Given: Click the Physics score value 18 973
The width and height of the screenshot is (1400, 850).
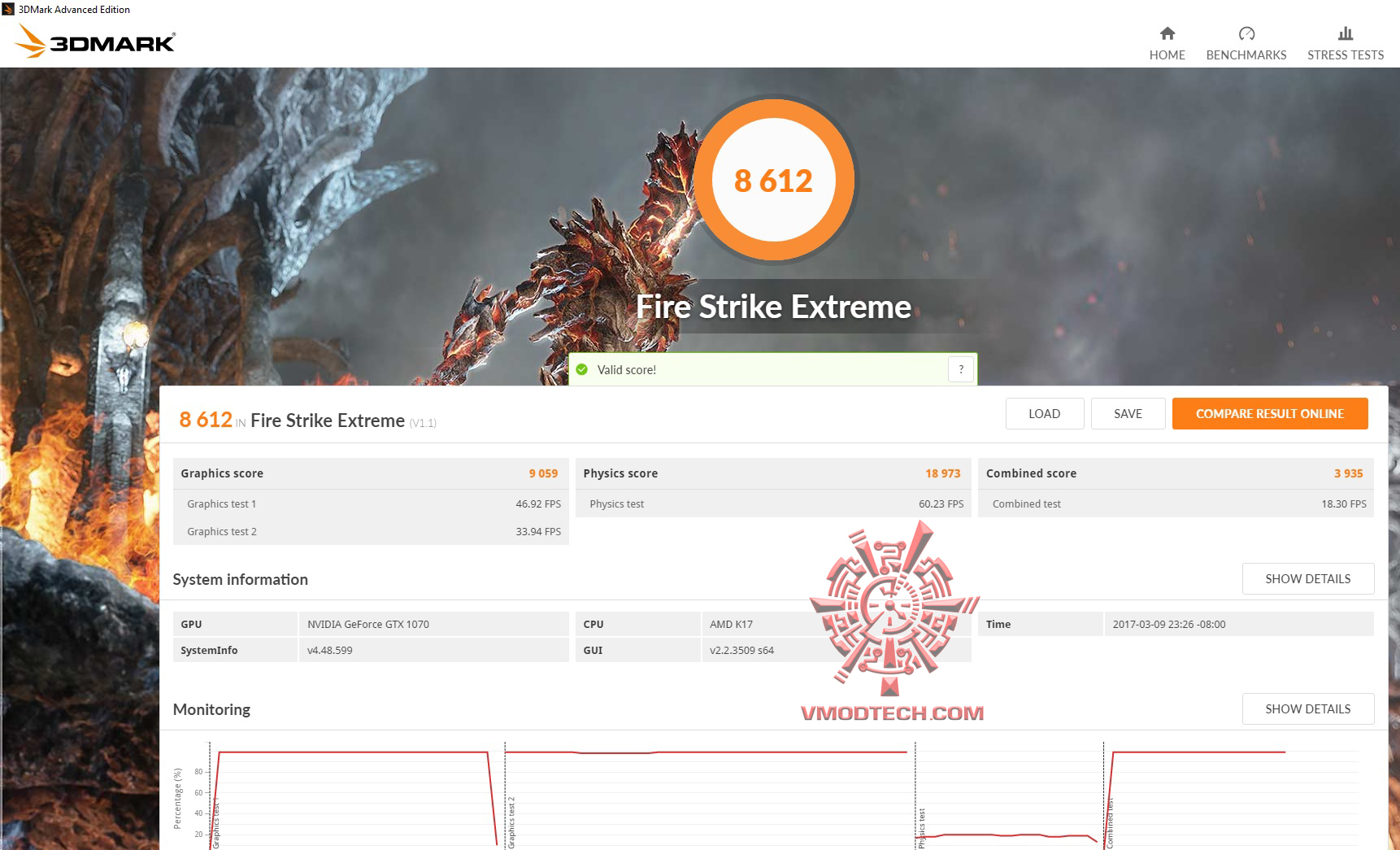Looking at the screenshot, I should pyautogui.click(x=942, y=473).
